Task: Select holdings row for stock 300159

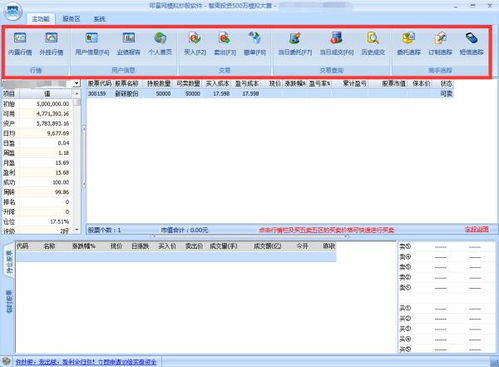Action: (270, 94)
